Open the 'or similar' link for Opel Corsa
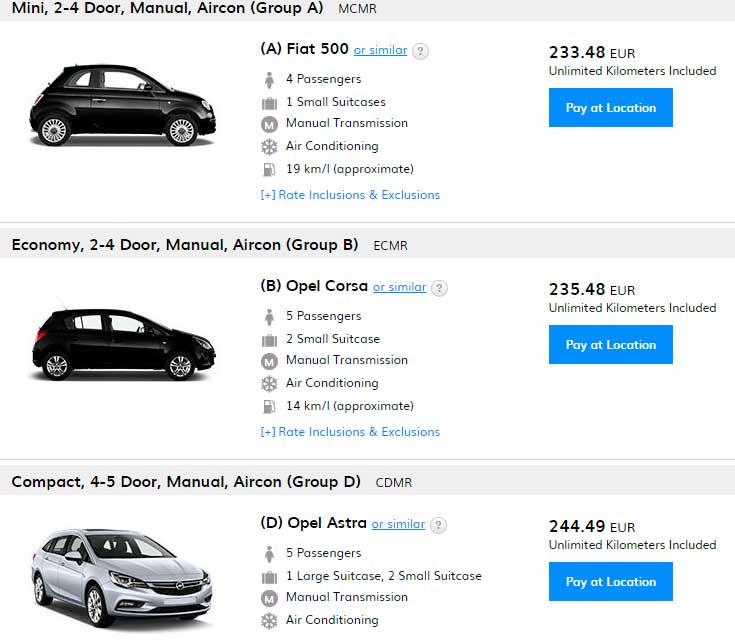 tap(399, 287)
